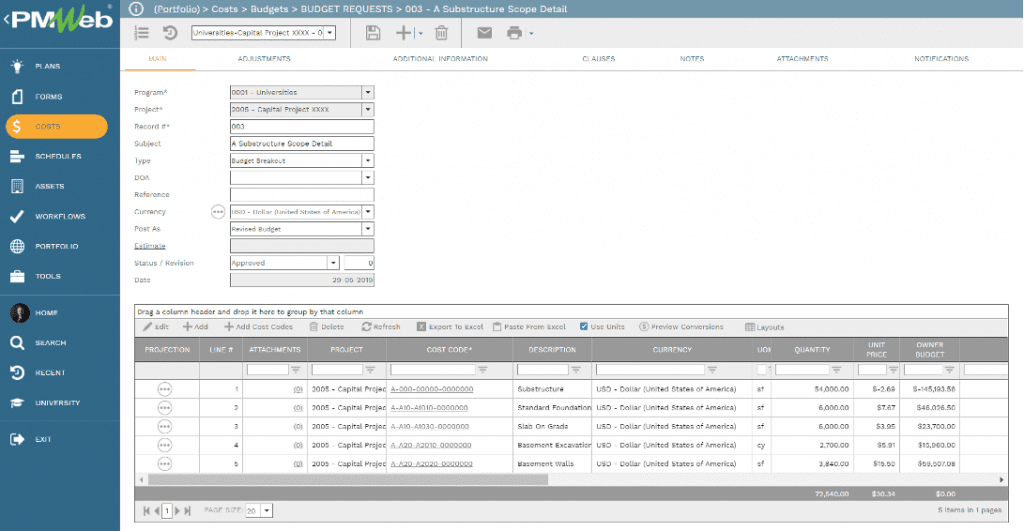Switch to the Notifications tab
This screenshot has width=1024, height=531.
click(x=941, y=59)
